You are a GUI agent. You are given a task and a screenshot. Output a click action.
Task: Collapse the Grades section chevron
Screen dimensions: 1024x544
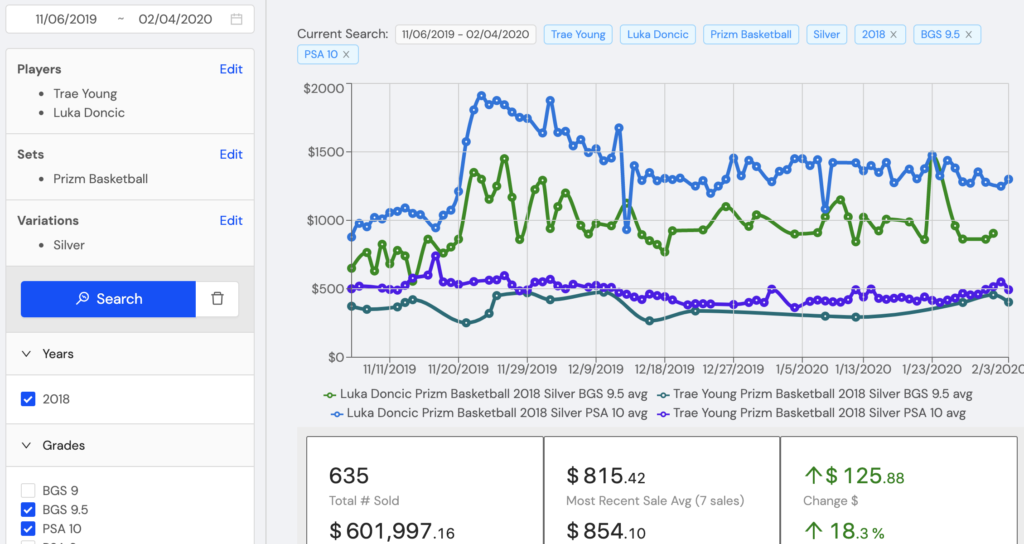(26, 445)
